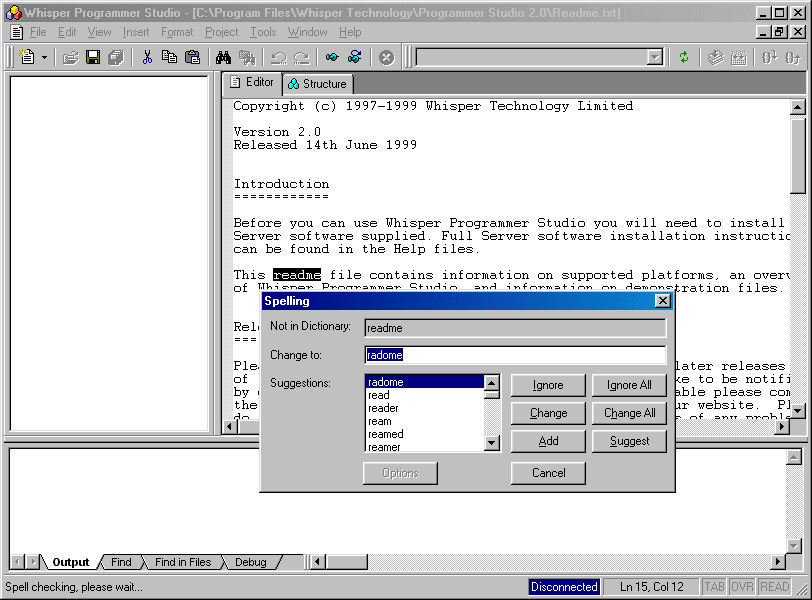Click the Build toolbar icon beside Compile
The image size is (812, 600).
pyautogui.click(x=738, y=57)
